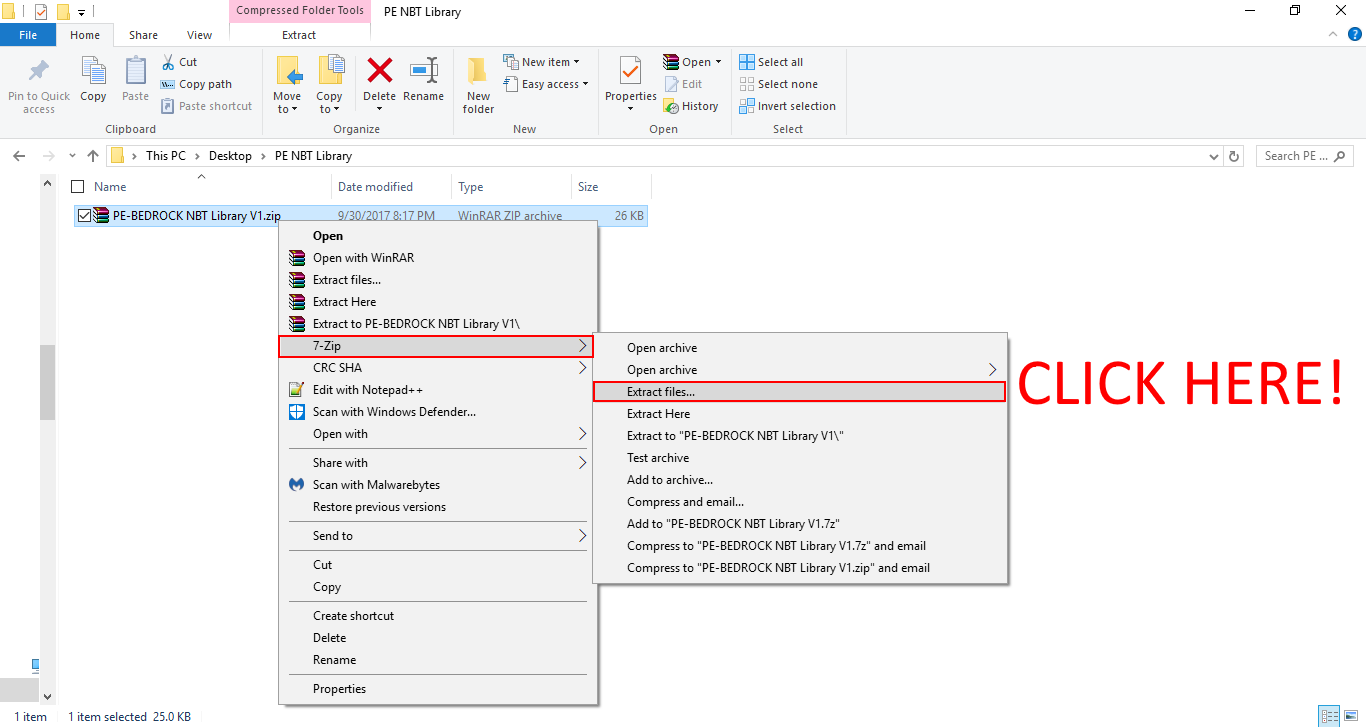Open the File tab
Image resolution: width=1366 pixels, height=727 pixels.
(x=28, y=35)
